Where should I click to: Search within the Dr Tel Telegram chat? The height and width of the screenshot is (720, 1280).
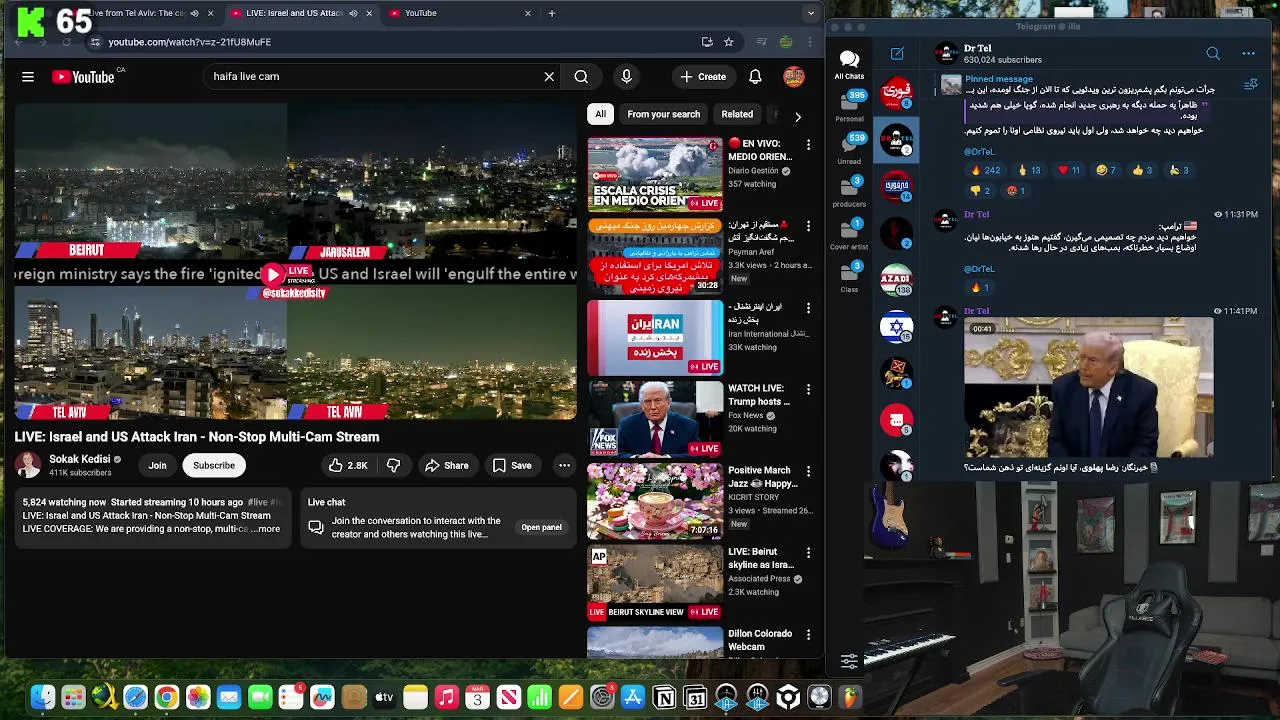(1213, 54)
